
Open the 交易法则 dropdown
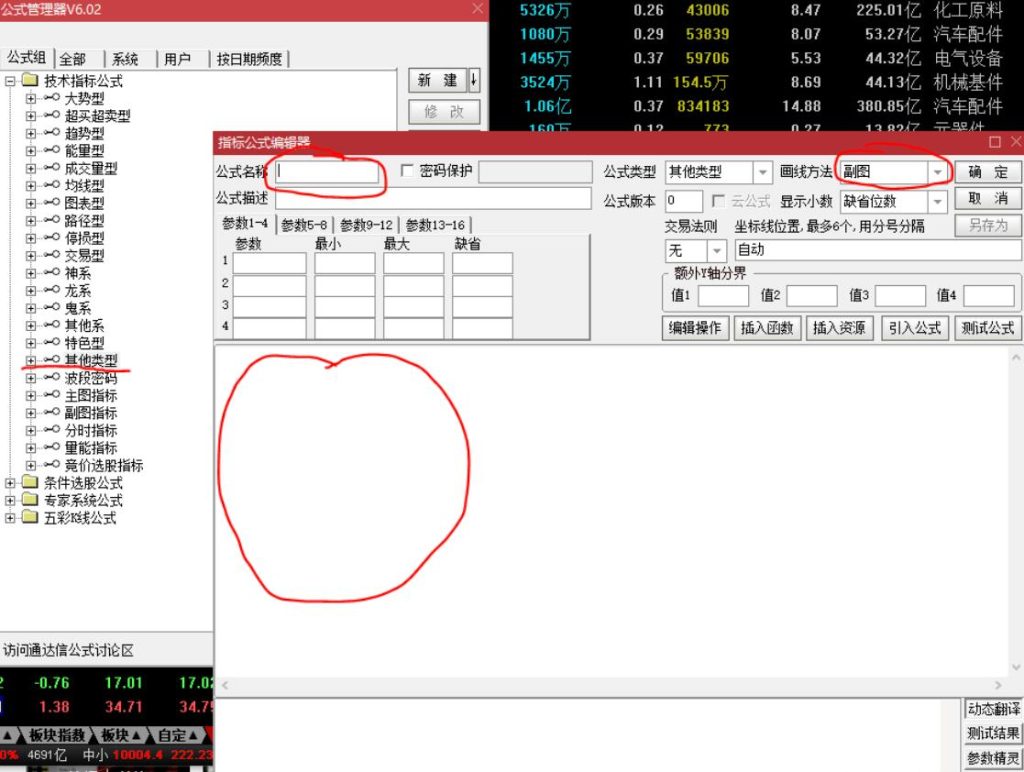(x=717, y=251)
